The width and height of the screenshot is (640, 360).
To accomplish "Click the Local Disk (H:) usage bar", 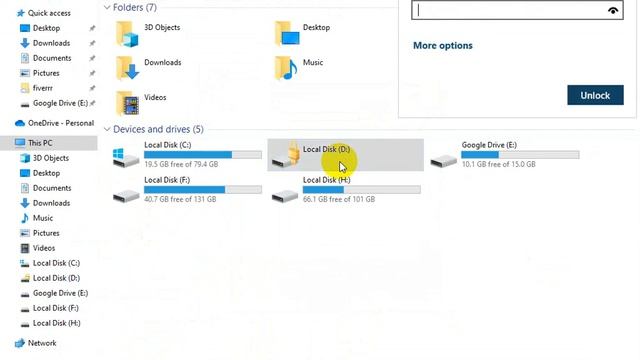I will [362, 190].
